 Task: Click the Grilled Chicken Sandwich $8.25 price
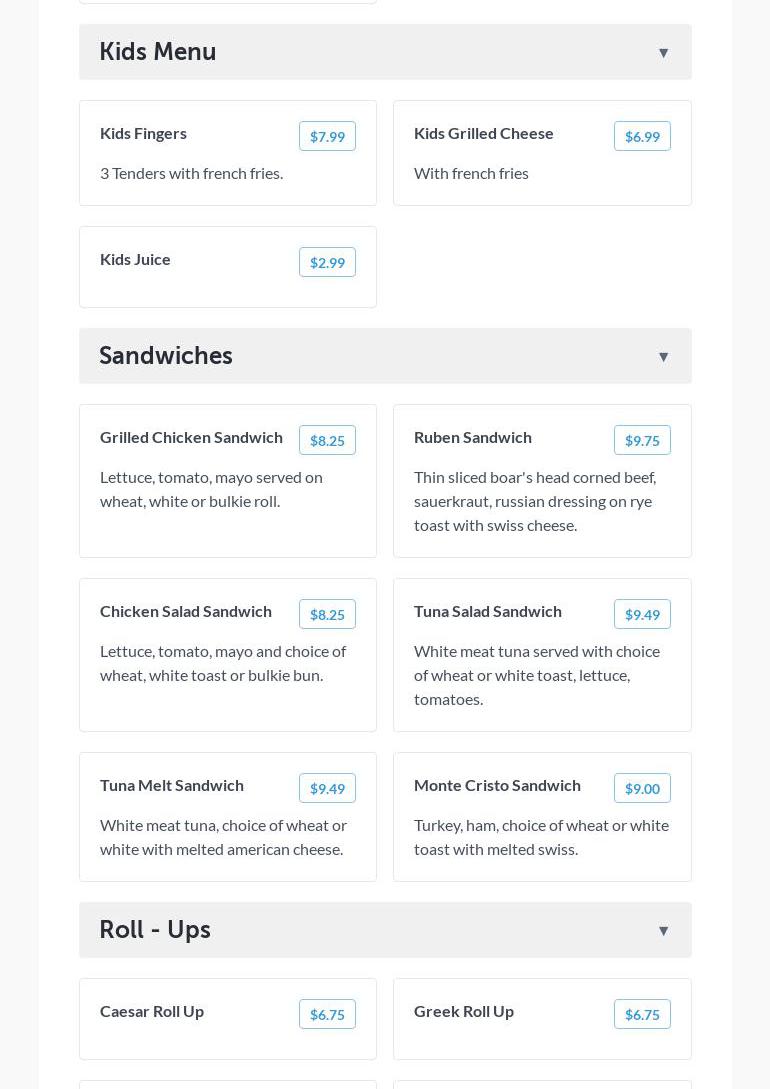(327, 441)
